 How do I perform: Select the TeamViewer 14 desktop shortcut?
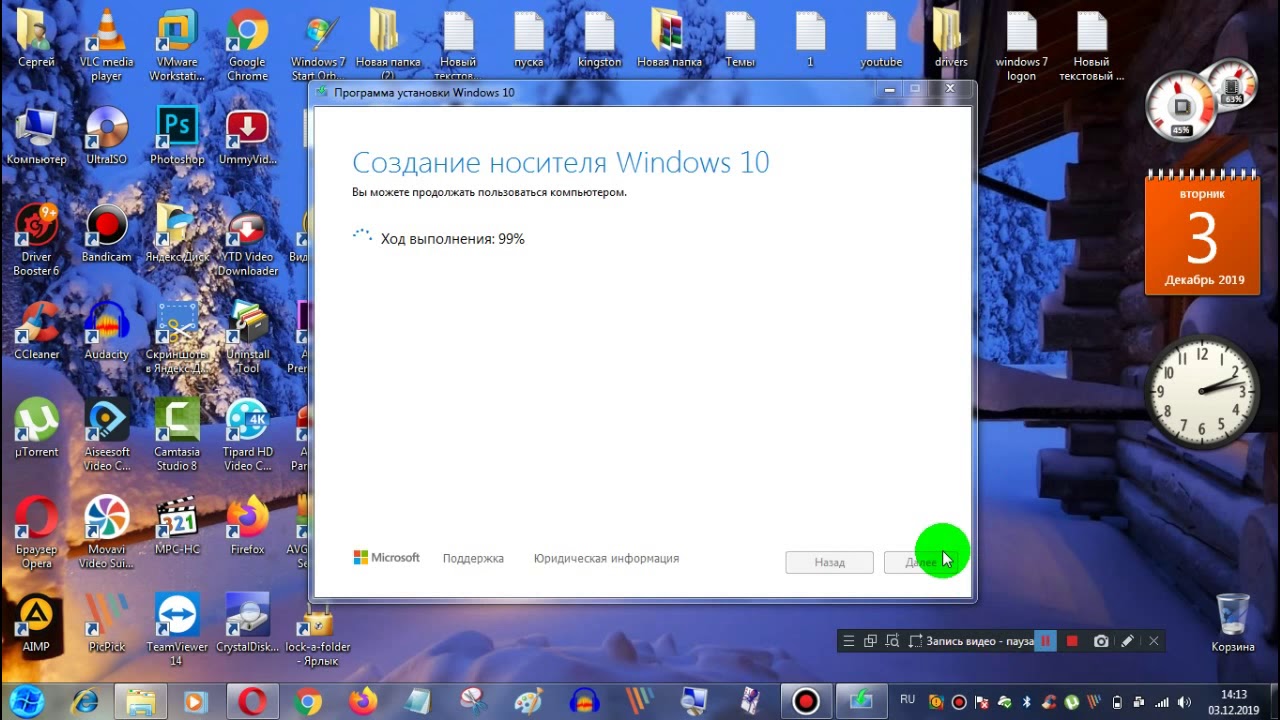[177, 630]
